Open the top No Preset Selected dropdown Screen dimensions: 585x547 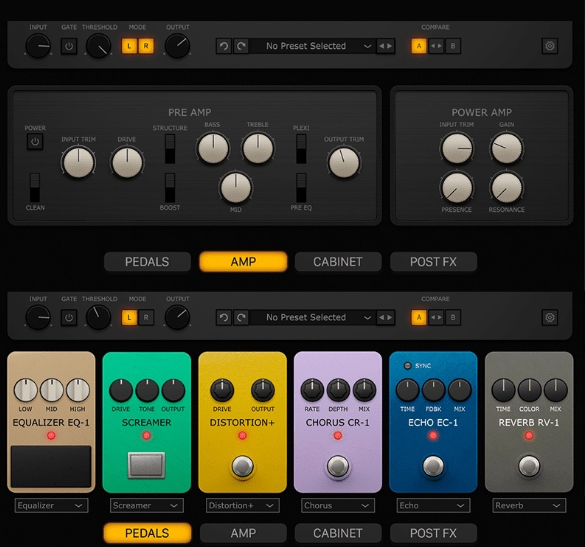(313, 46)
